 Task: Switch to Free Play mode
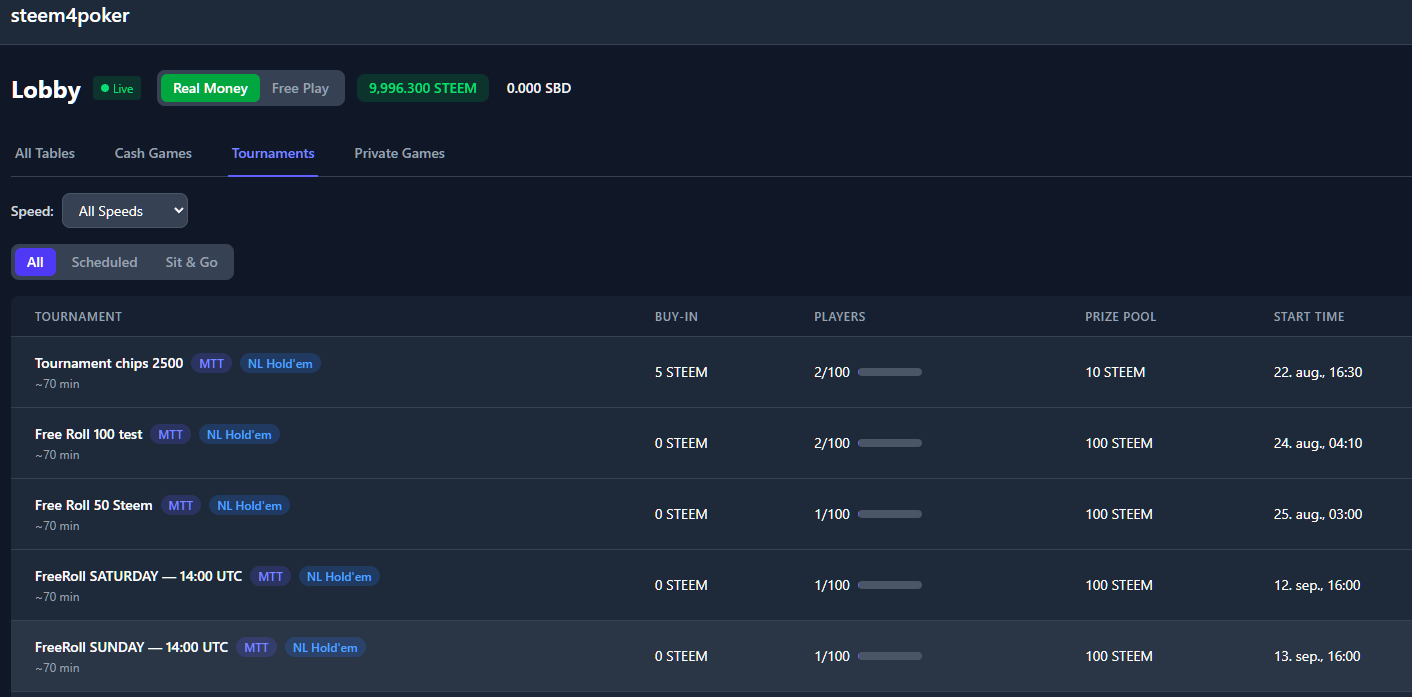pyautogui.click(x=300, y=88)
